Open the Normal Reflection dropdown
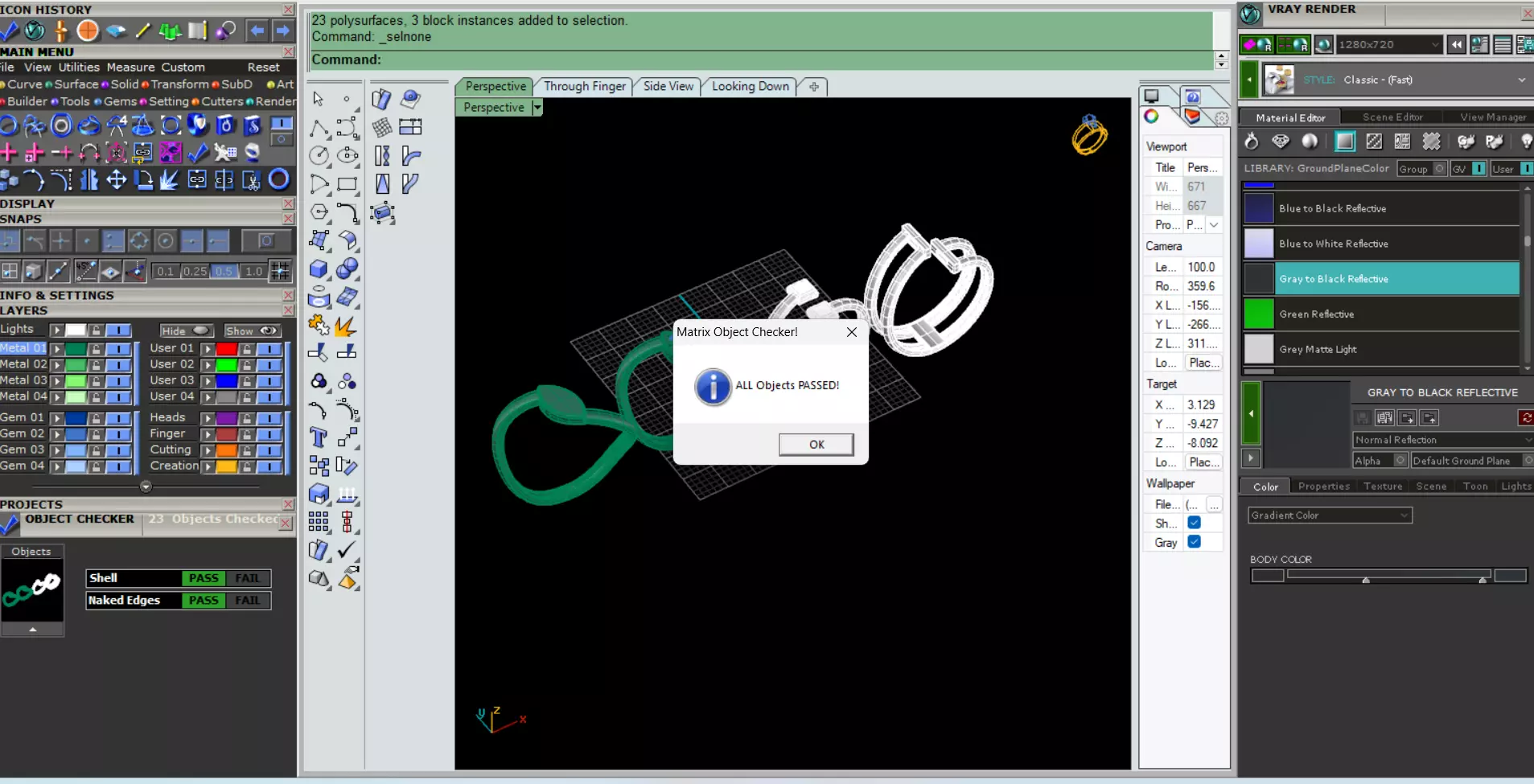1534x784 pixels. coord(1443,440)
